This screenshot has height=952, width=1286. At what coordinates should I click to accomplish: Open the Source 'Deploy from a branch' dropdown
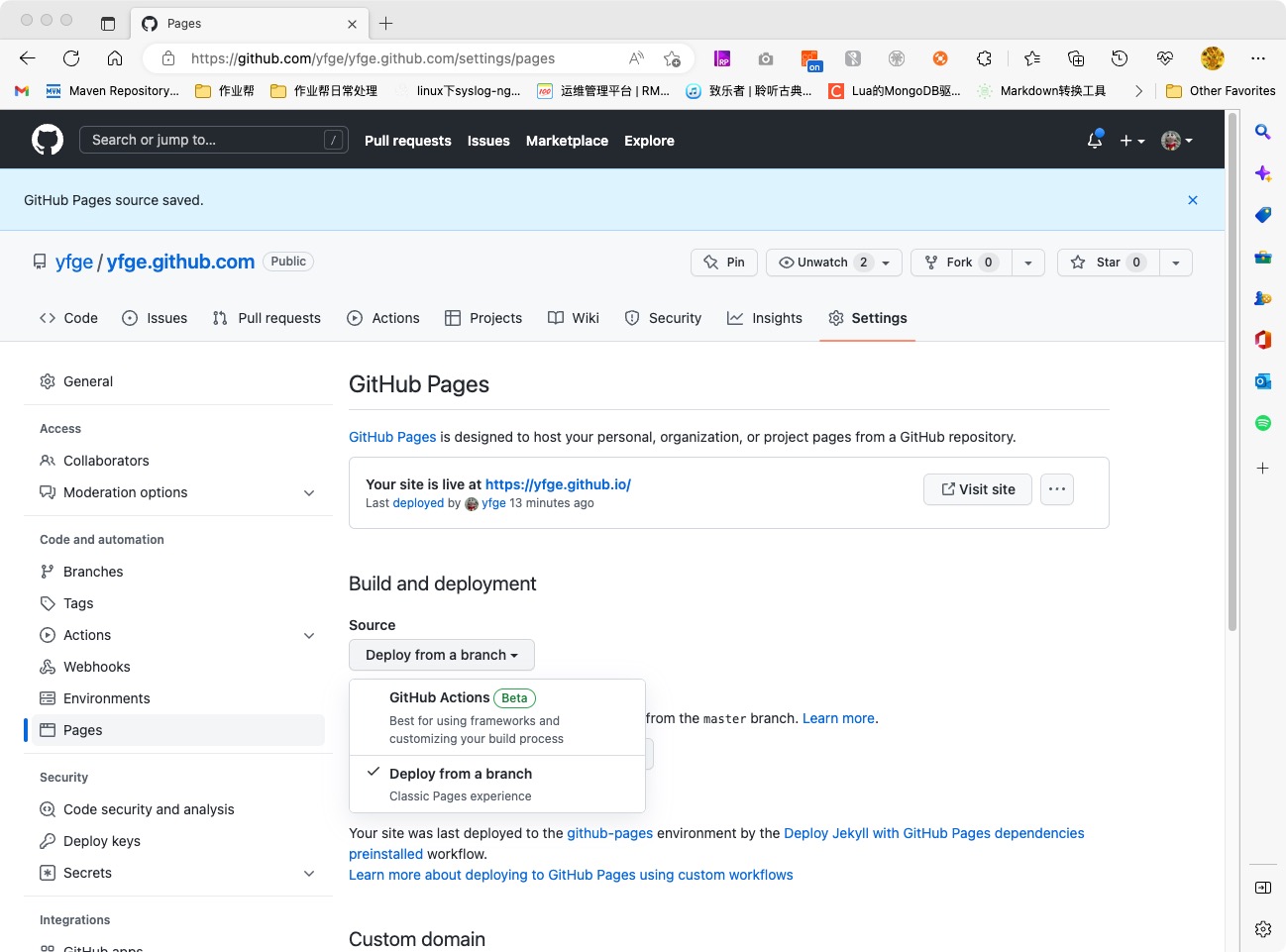441,655
